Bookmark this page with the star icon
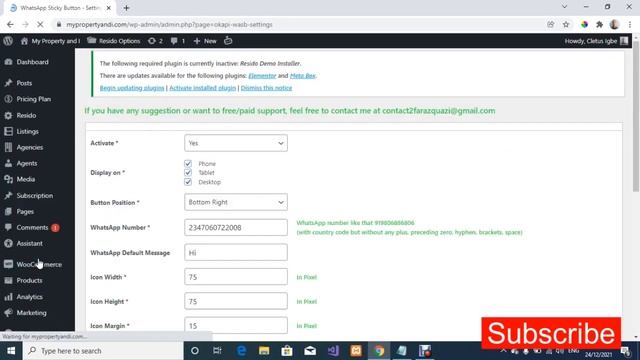The height and width of the screenshot is (360, 640). 566,24
